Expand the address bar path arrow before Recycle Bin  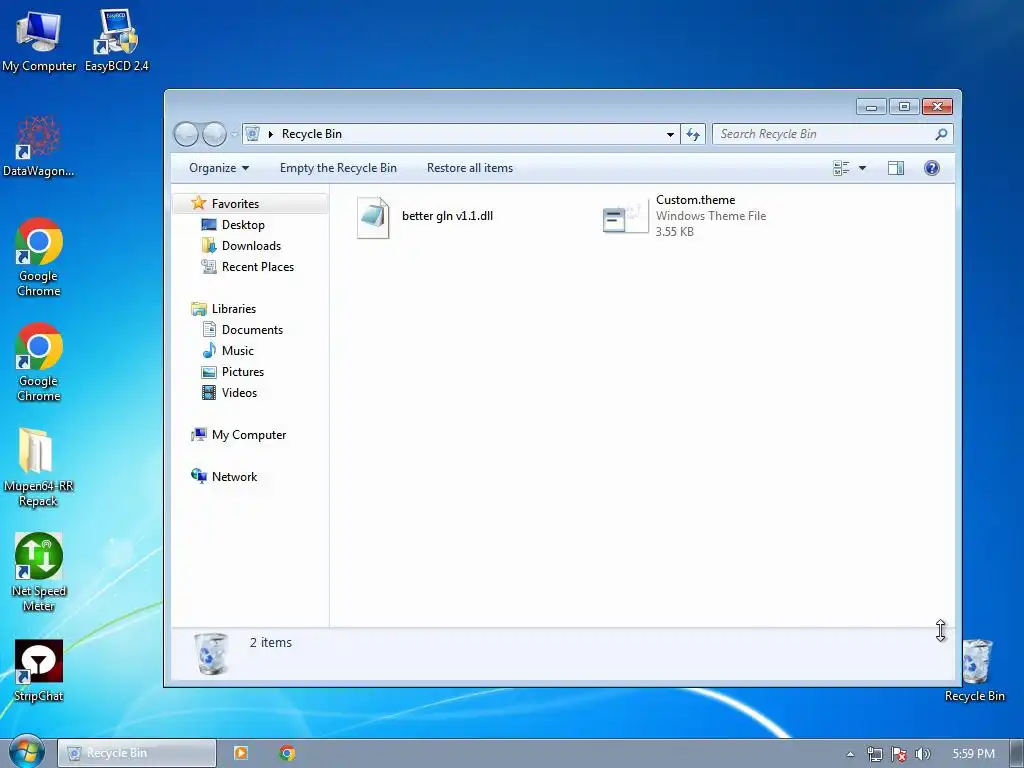[270, 134]
